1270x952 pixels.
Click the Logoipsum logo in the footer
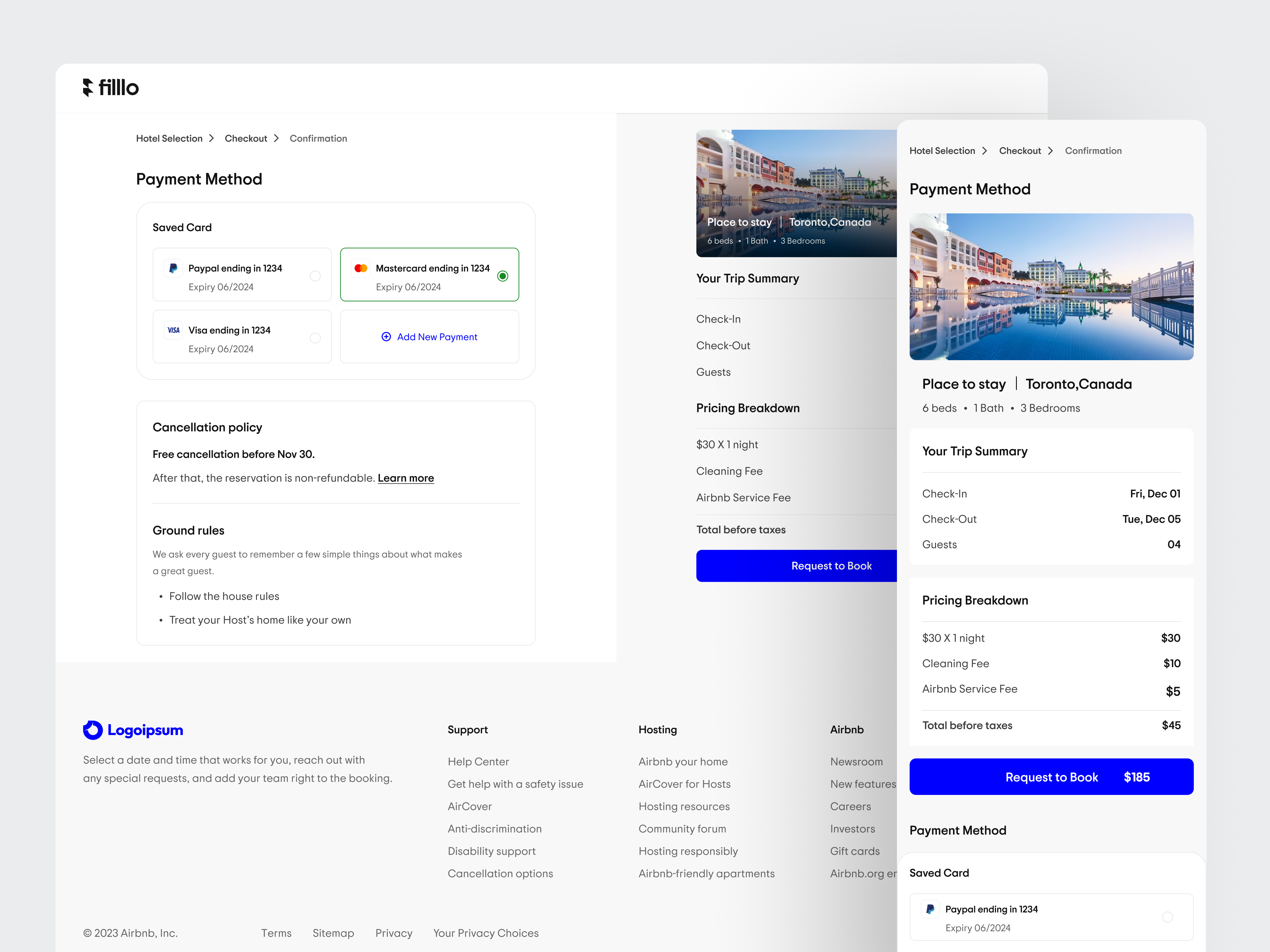coord(133,730)
